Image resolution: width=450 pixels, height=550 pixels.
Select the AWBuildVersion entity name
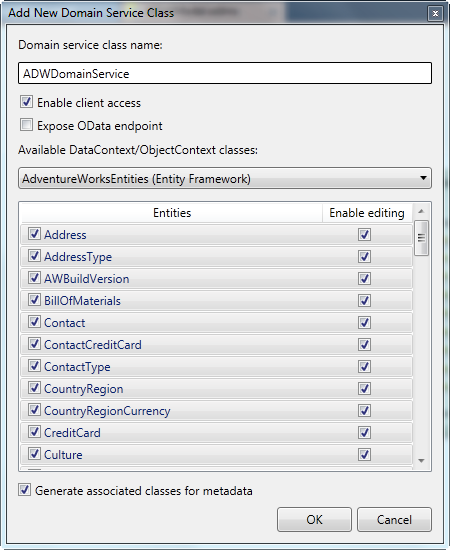tap(87, 279)
